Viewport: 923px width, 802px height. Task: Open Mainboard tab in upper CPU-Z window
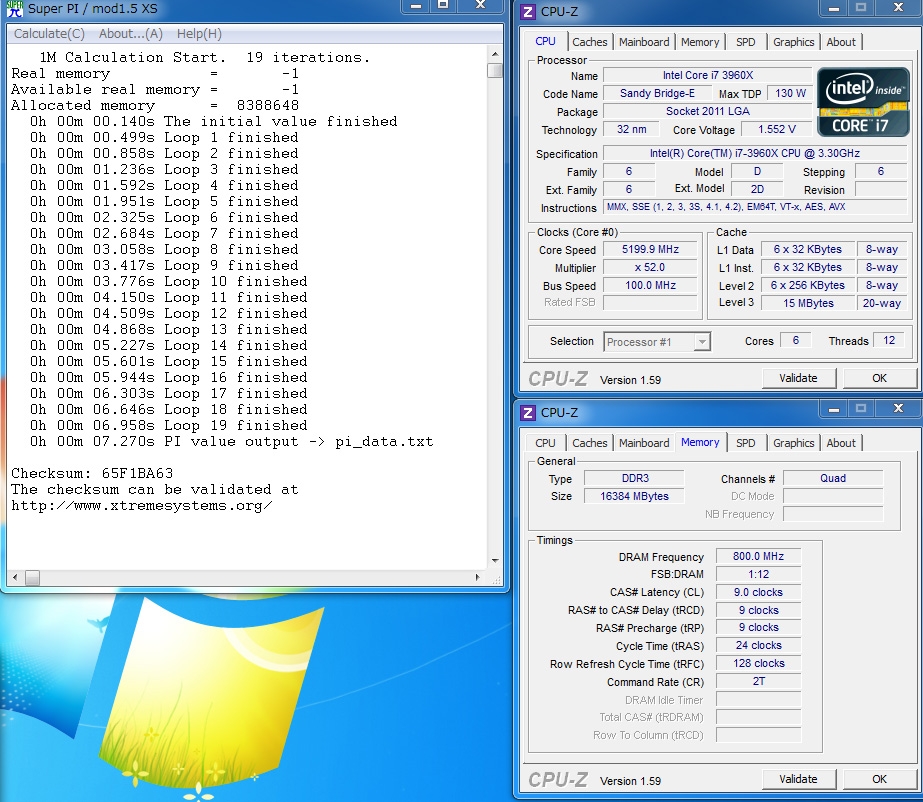click(x=644, y=42)
